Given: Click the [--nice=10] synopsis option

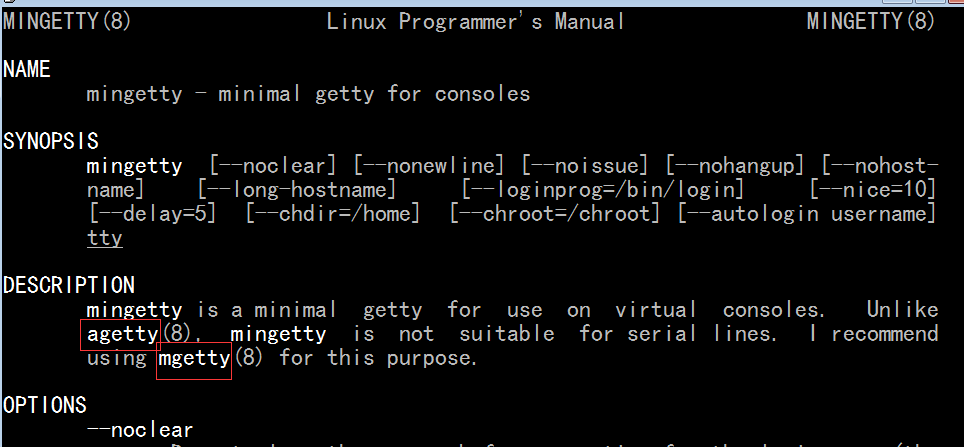Looking at the screenshot, I should click(x=873, y=190).
